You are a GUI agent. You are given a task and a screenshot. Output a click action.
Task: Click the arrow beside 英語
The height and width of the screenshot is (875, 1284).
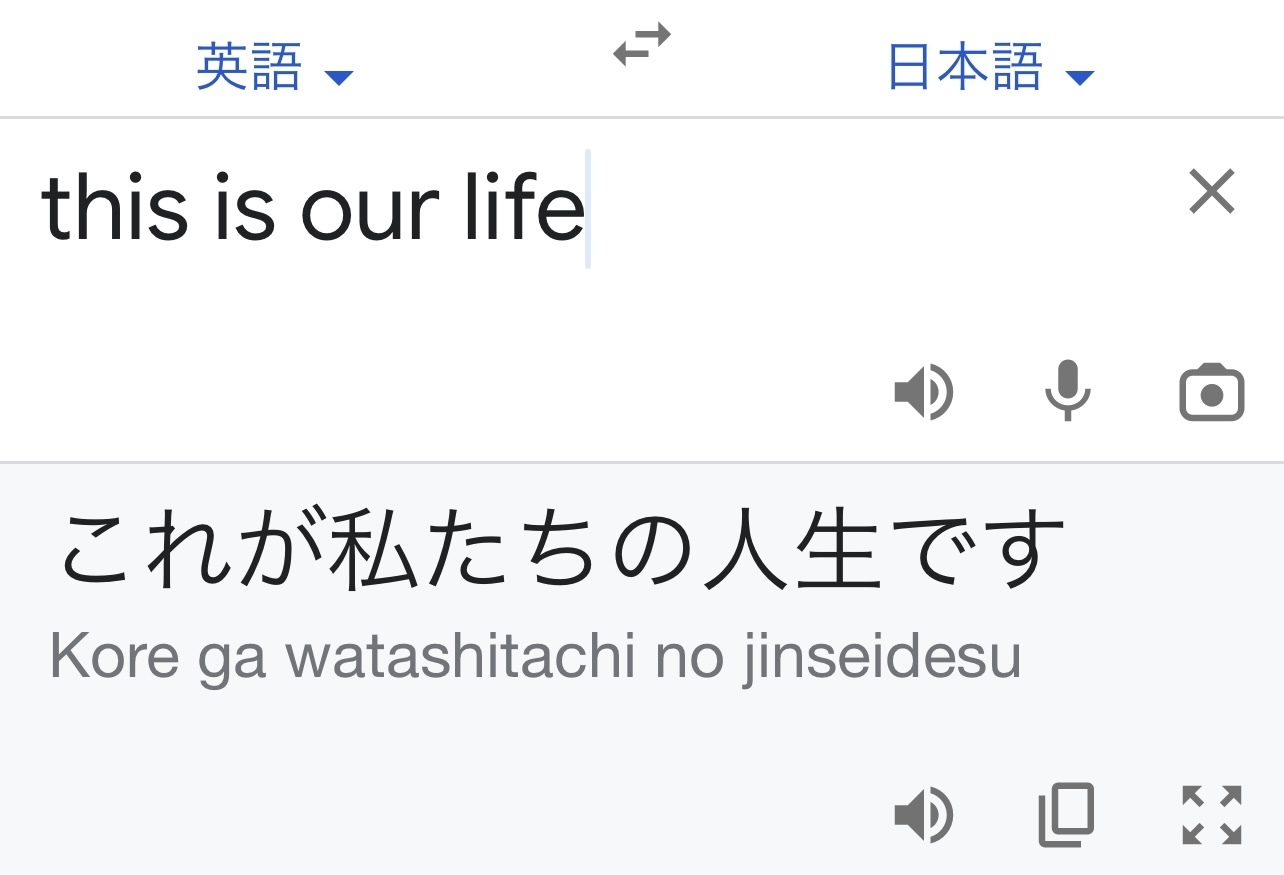(339, 77)
